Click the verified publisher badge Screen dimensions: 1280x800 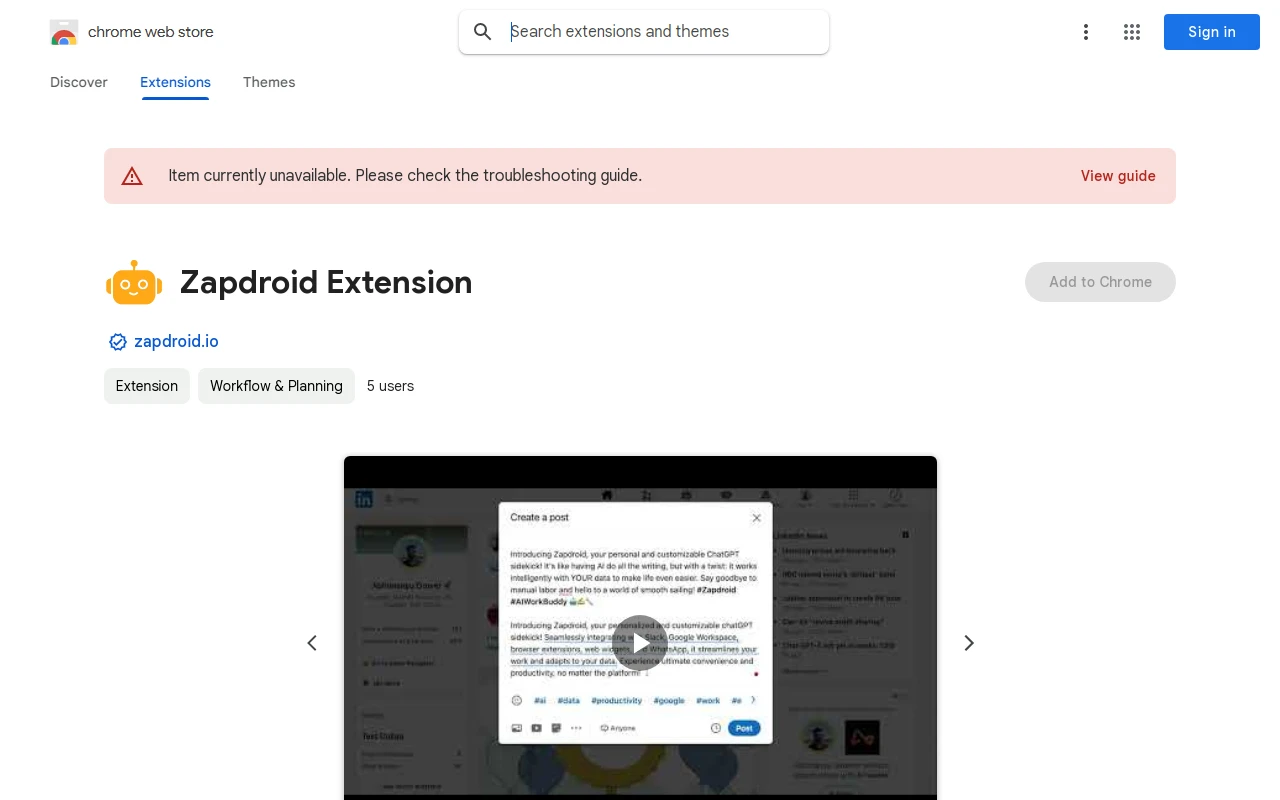(116, 341)
